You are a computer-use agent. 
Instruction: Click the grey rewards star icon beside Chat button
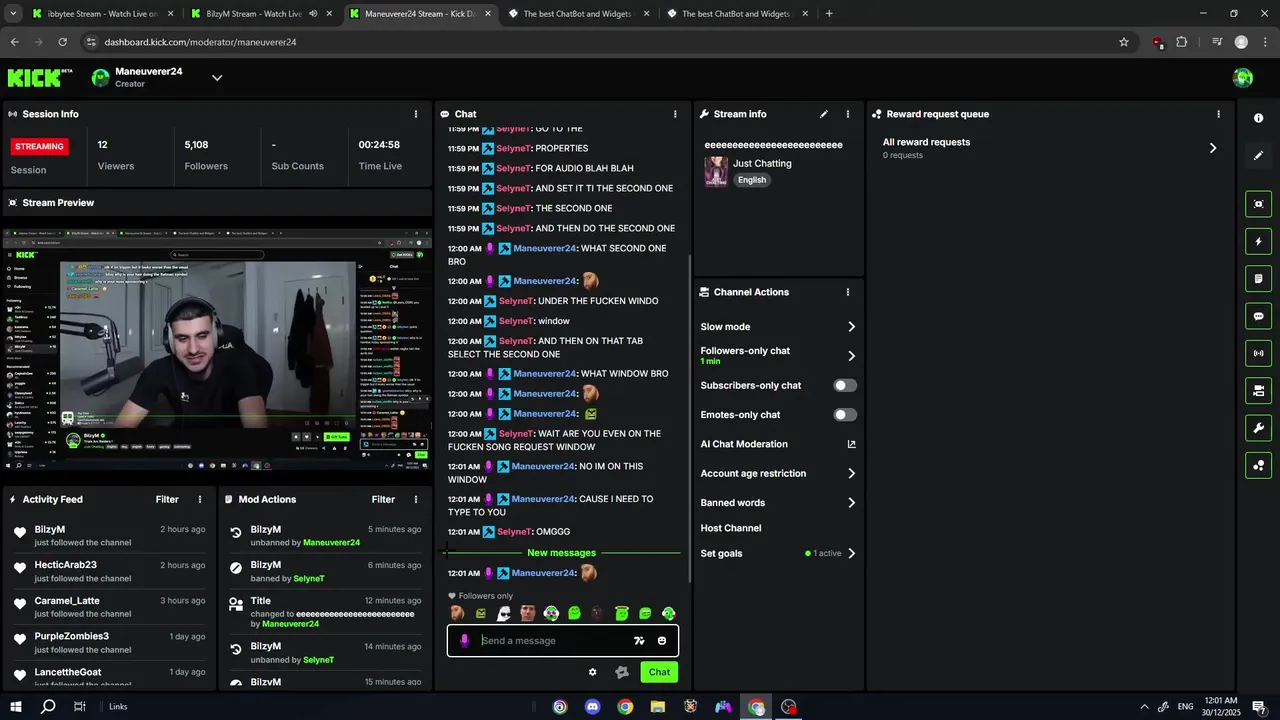[621, 672]
